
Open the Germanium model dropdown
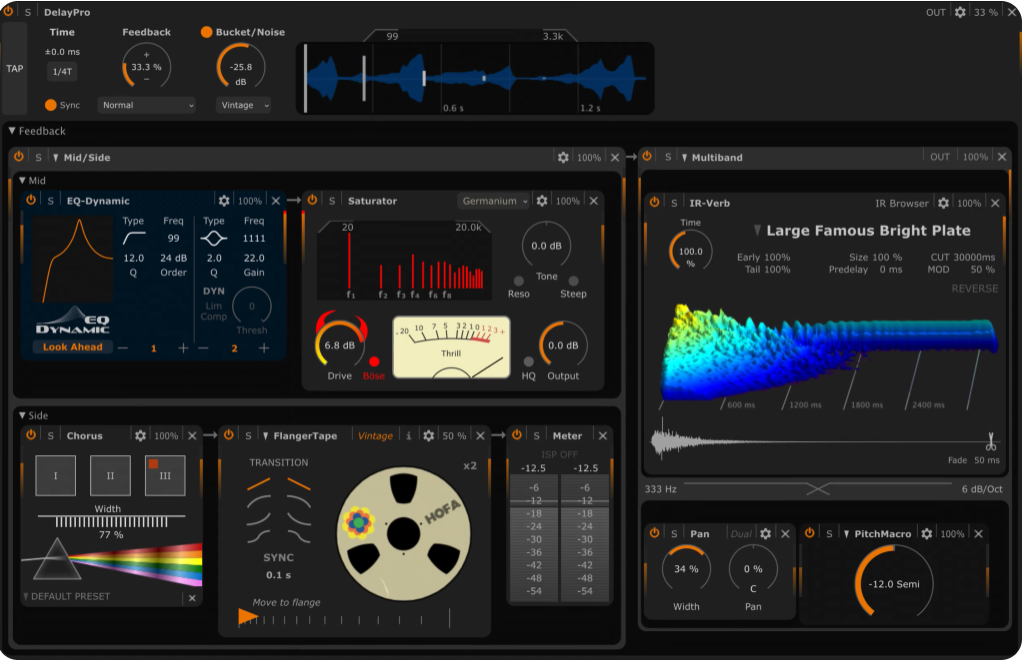point(493,201)
